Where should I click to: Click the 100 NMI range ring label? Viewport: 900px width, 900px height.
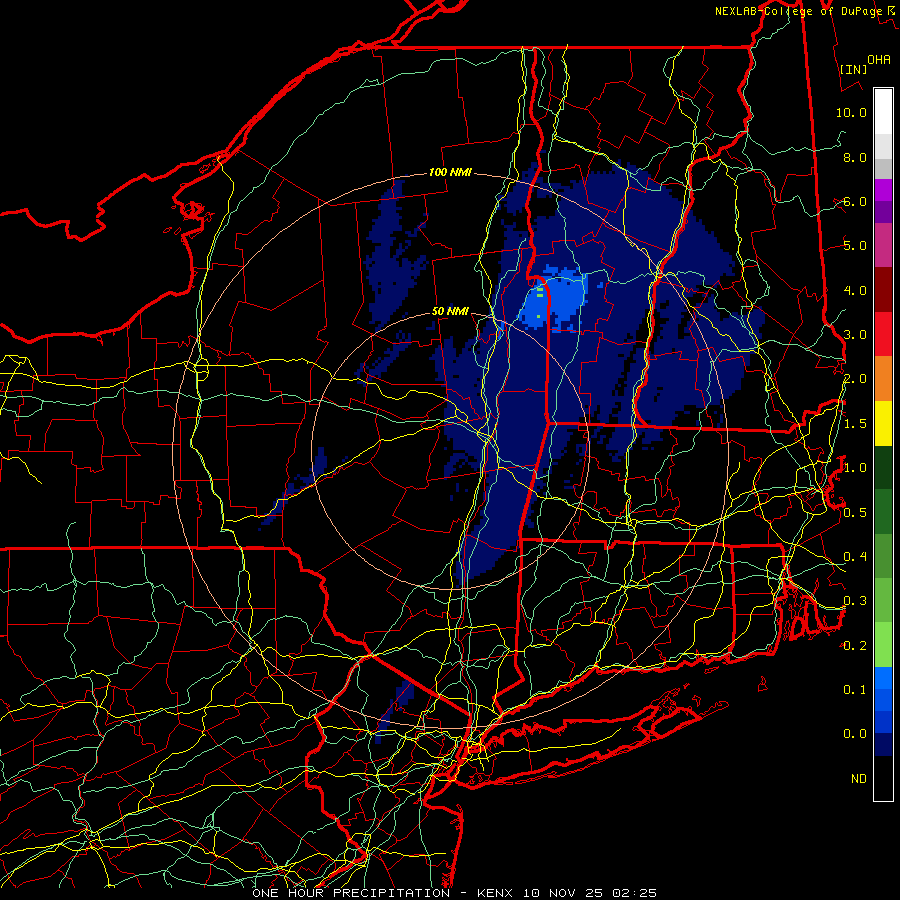tap(450, 172)
